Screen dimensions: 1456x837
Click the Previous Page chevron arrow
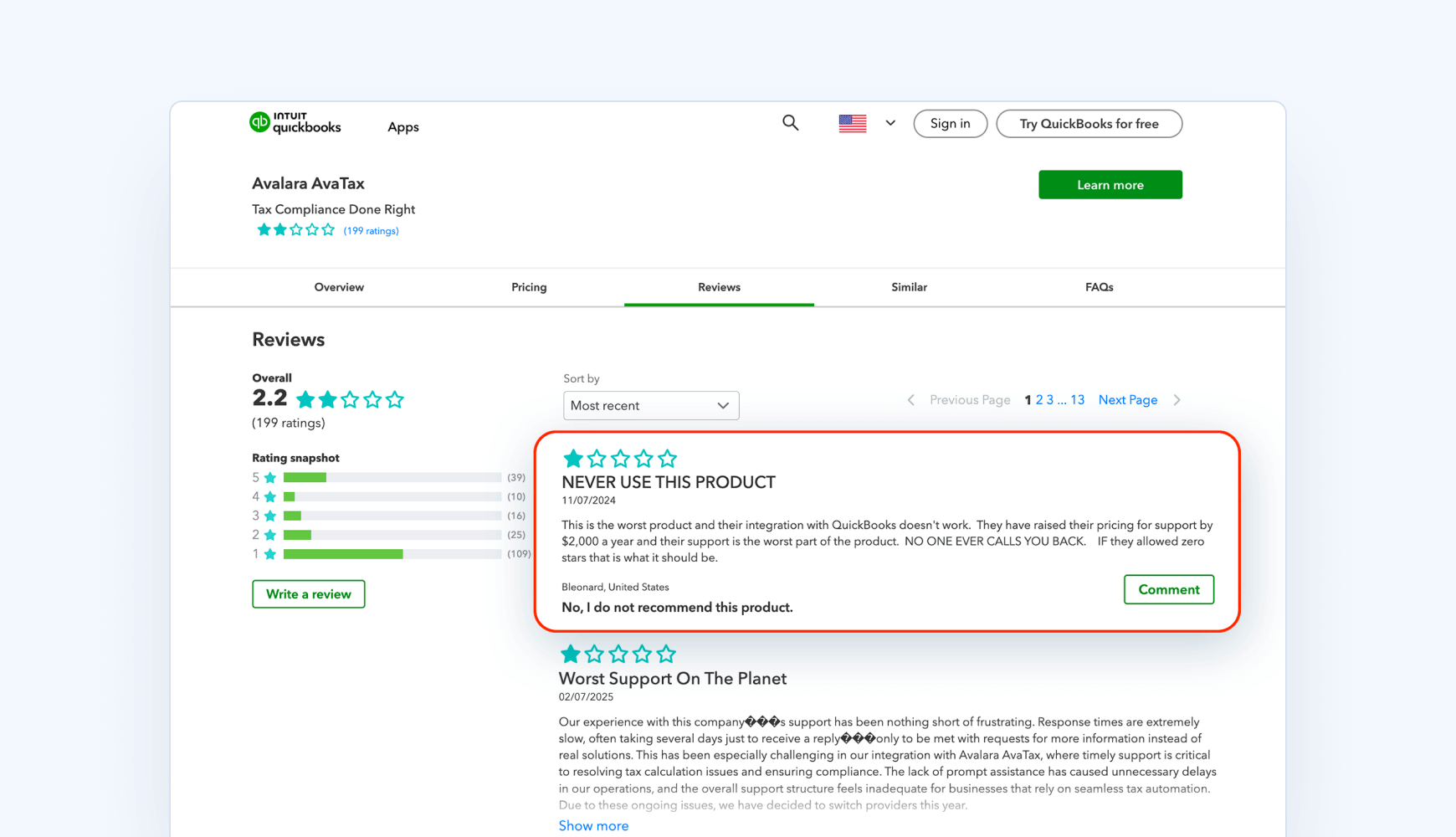pyautogui.click(x=911, y=400)
